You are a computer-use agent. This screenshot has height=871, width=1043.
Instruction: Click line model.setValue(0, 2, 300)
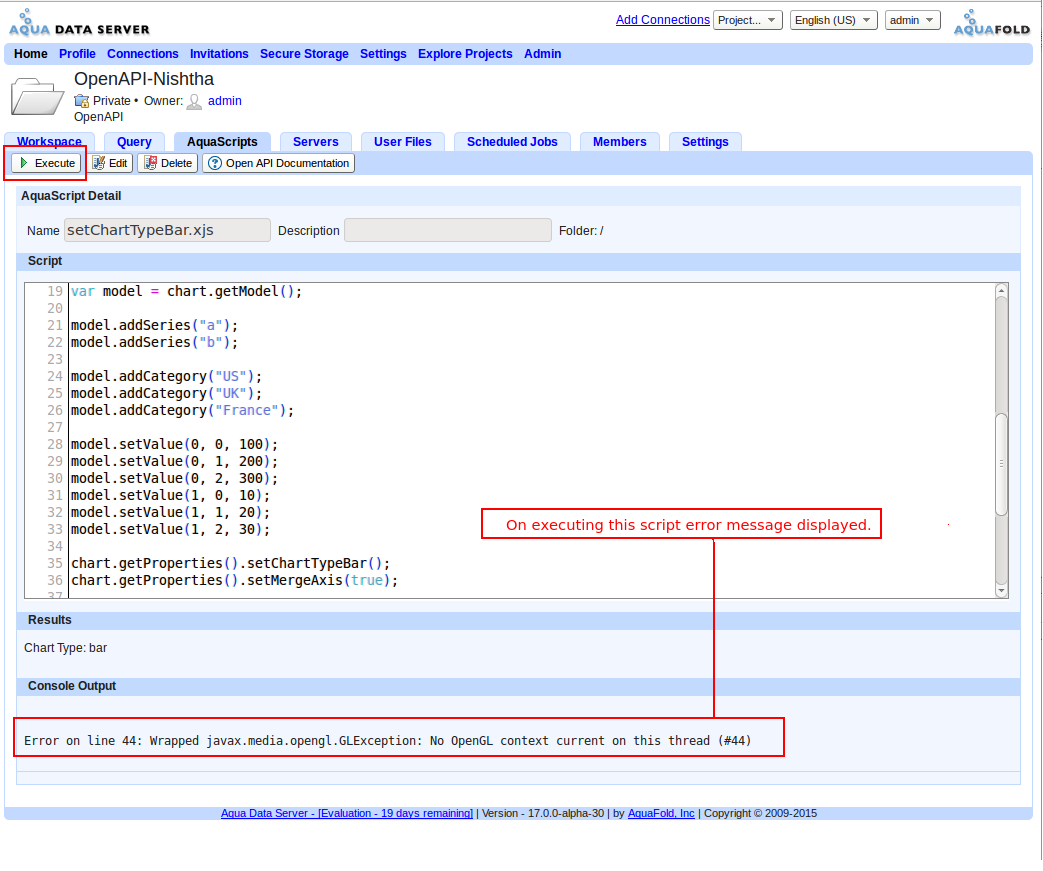pyautogui.click(x=174, y=478)
